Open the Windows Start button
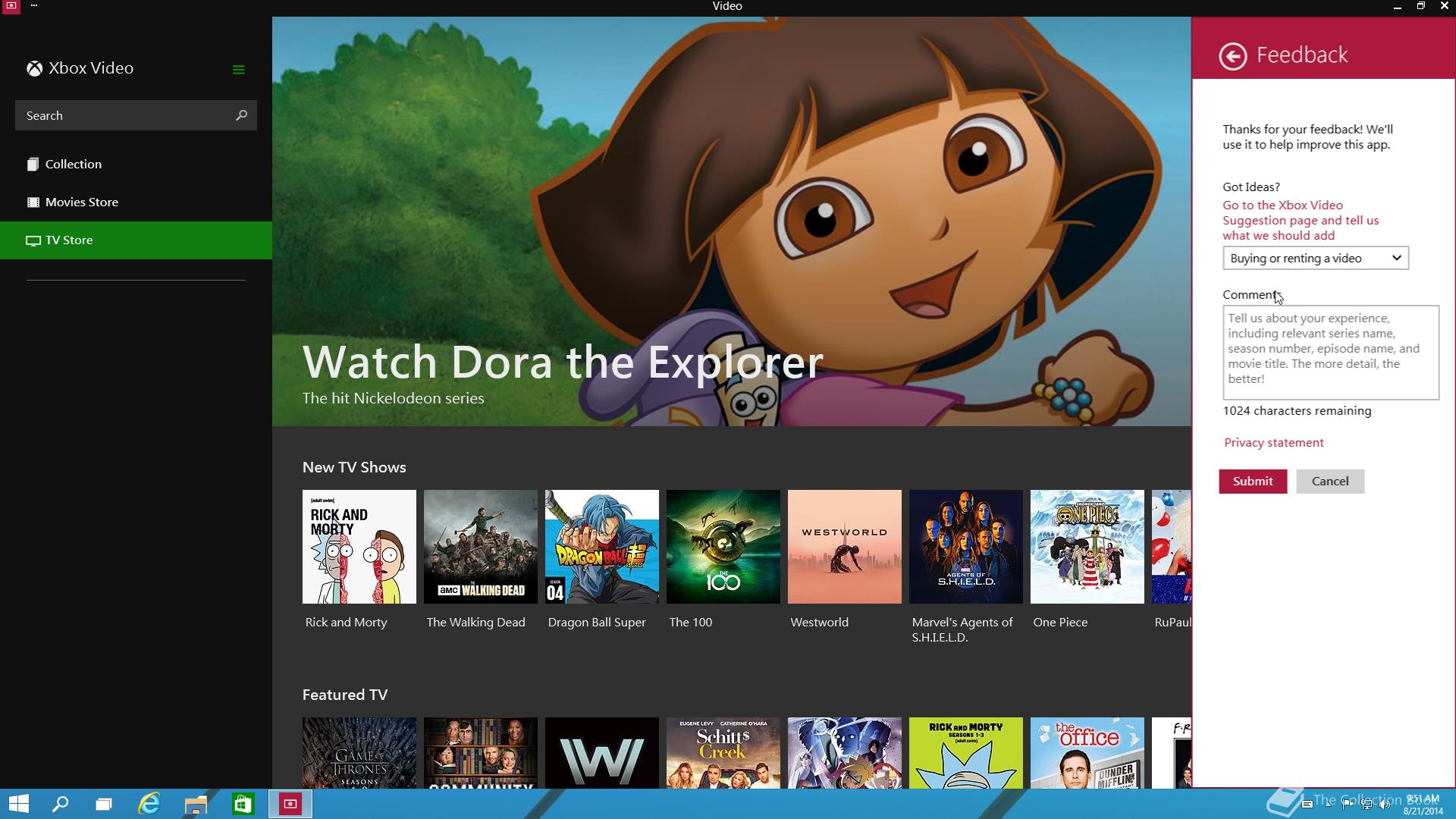 click(x=18, y=804)
